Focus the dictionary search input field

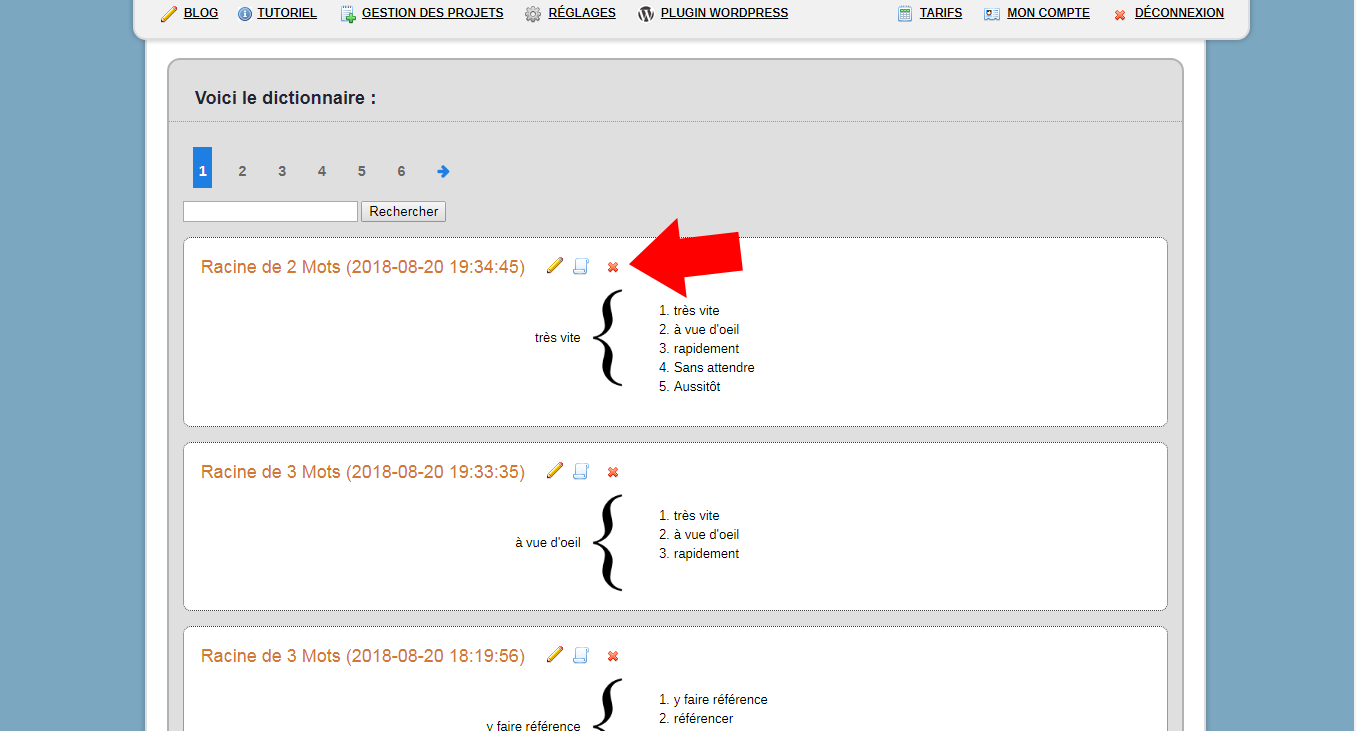click(x=270, y=212)
